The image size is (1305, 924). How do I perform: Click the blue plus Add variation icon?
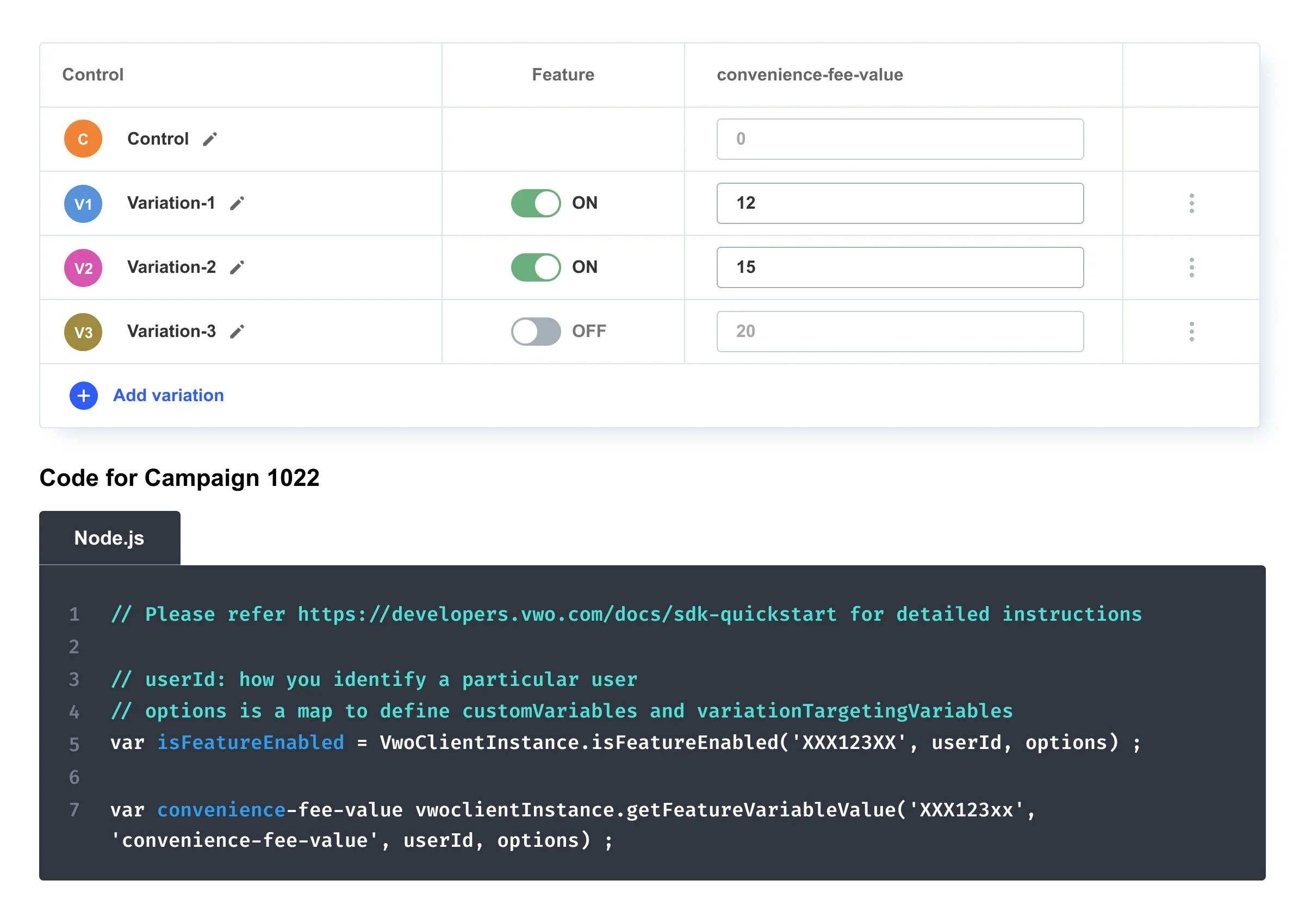[84, 396]
